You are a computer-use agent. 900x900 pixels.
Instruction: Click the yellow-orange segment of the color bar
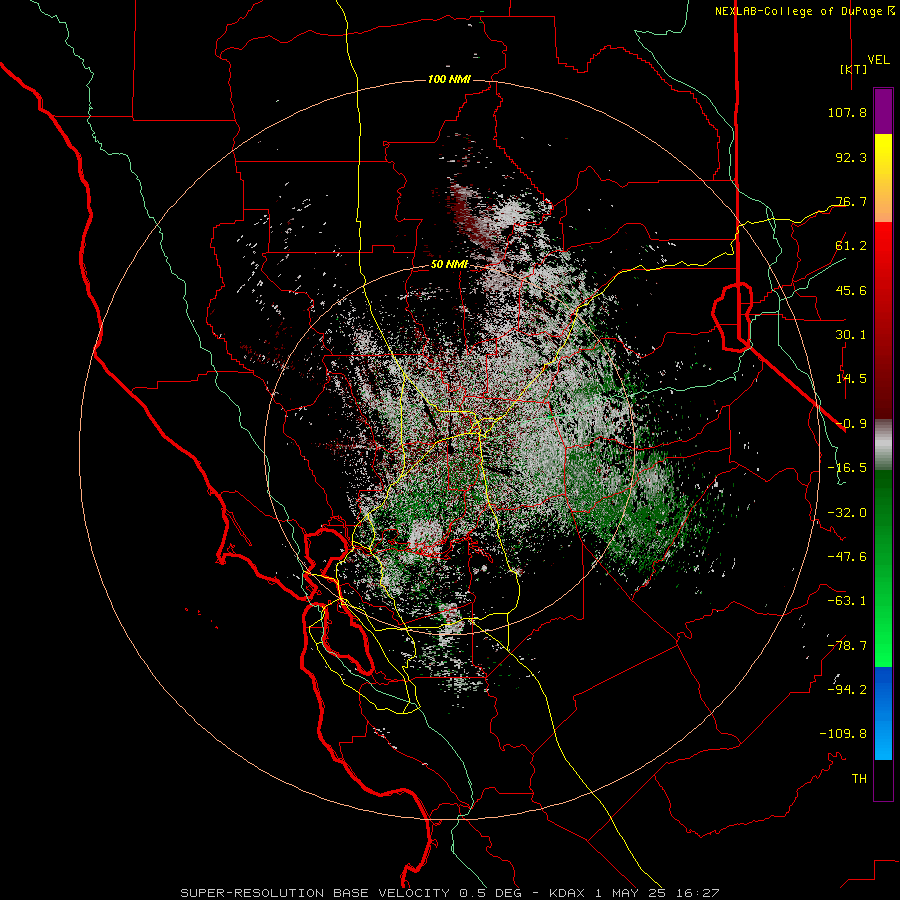pyautogui.click(x=883, y=178)
